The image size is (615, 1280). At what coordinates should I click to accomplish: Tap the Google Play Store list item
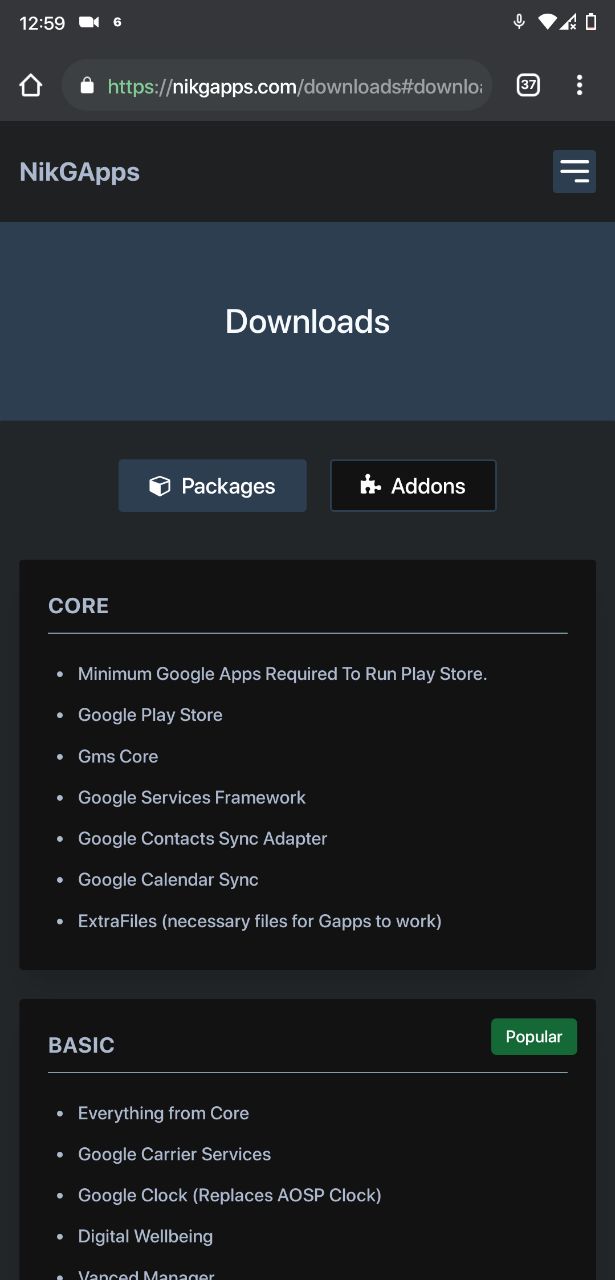click(x=150, y=715)
